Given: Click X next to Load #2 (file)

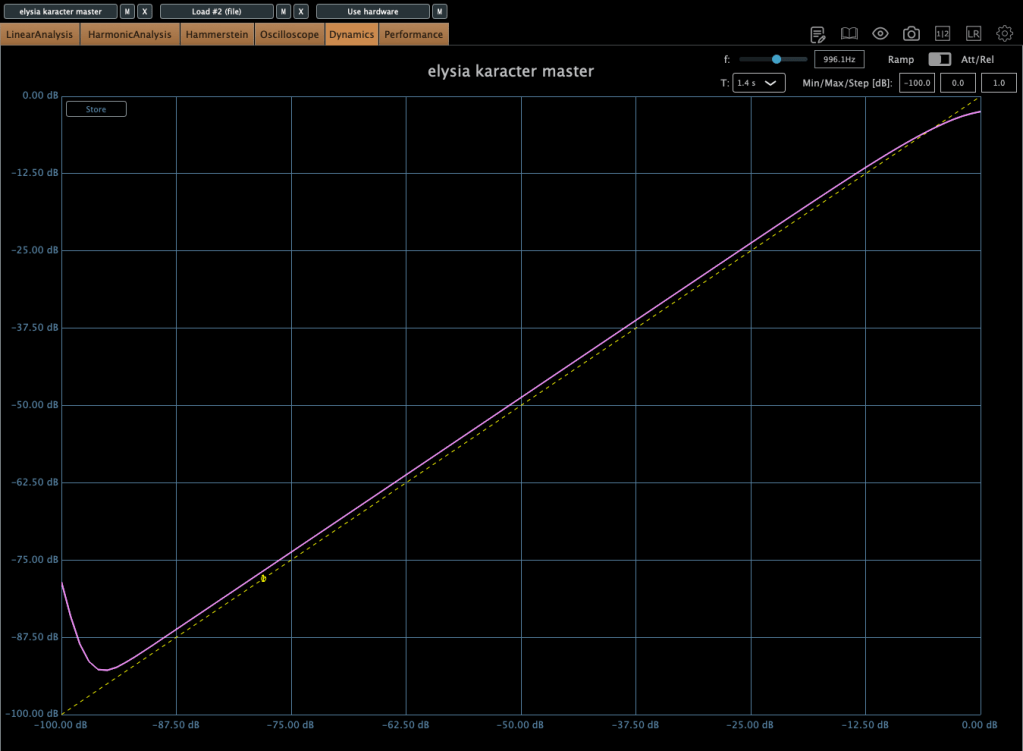Looking at the screenshot, I should [x=301, y=12].
